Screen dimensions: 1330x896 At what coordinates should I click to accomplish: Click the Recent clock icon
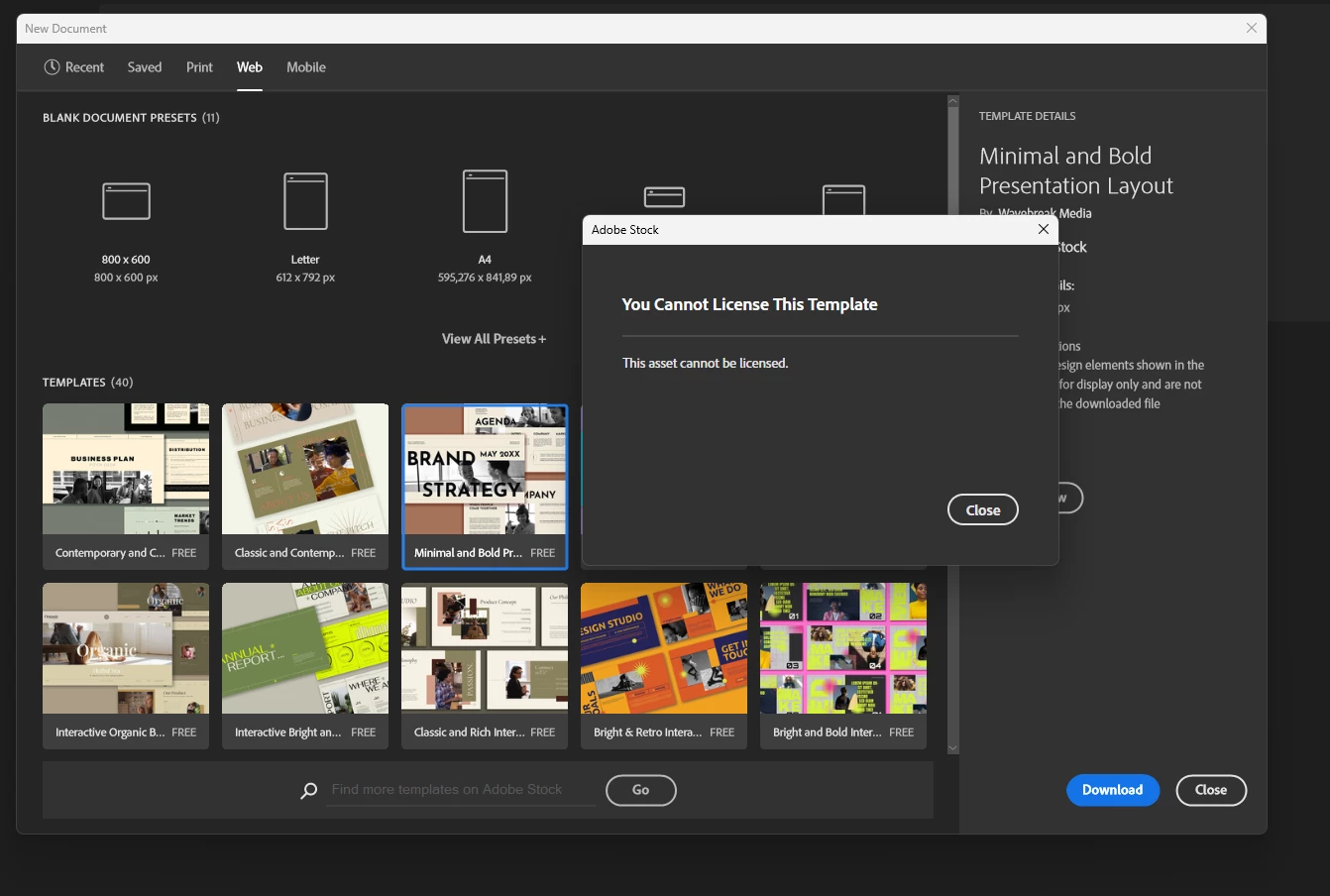tap(52, 67)
